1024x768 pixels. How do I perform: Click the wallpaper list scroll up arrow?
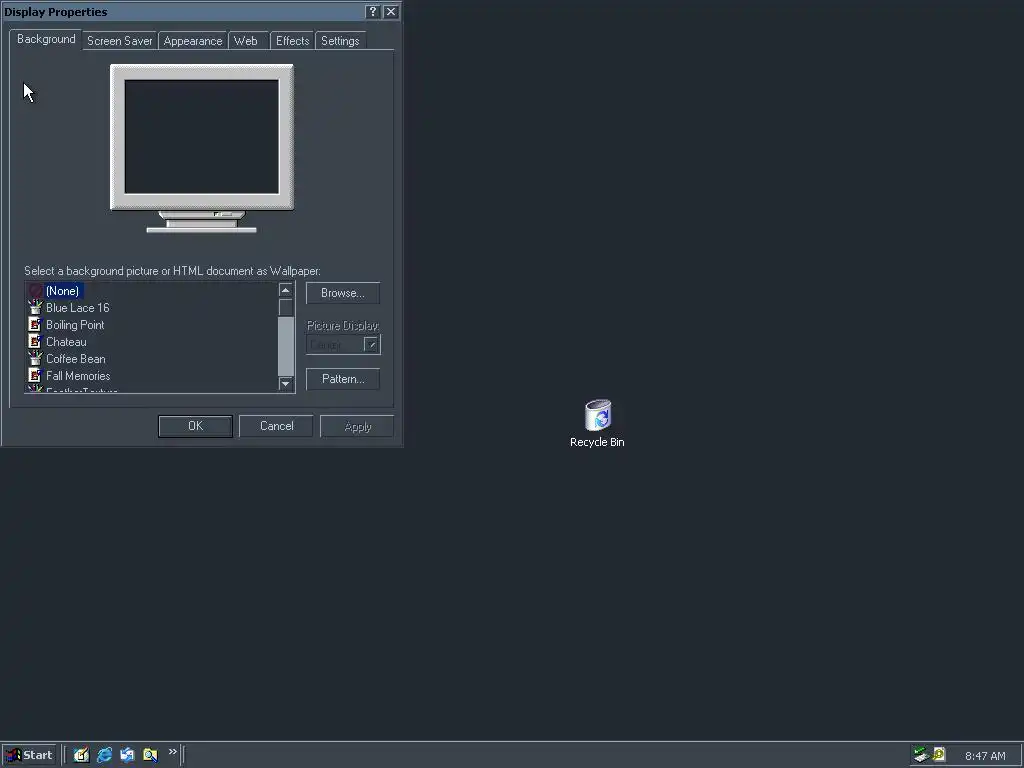coord(285,290)
